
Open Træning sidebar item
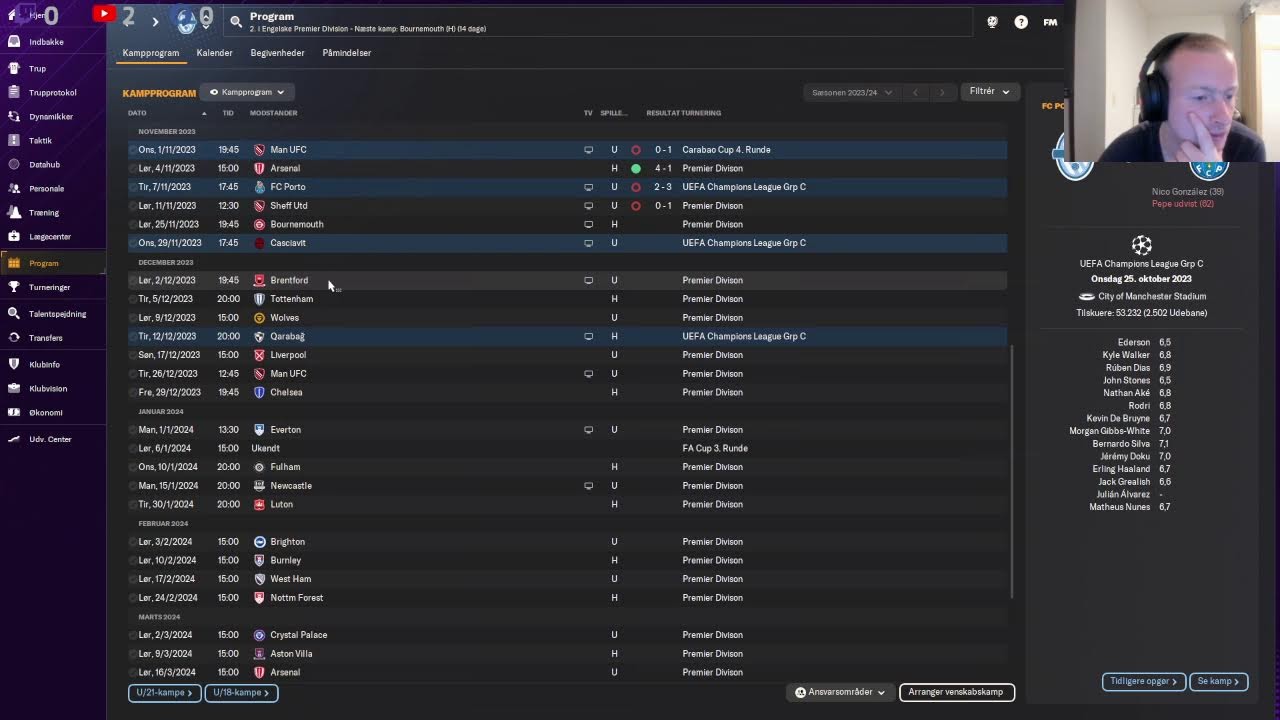(44, 212)
